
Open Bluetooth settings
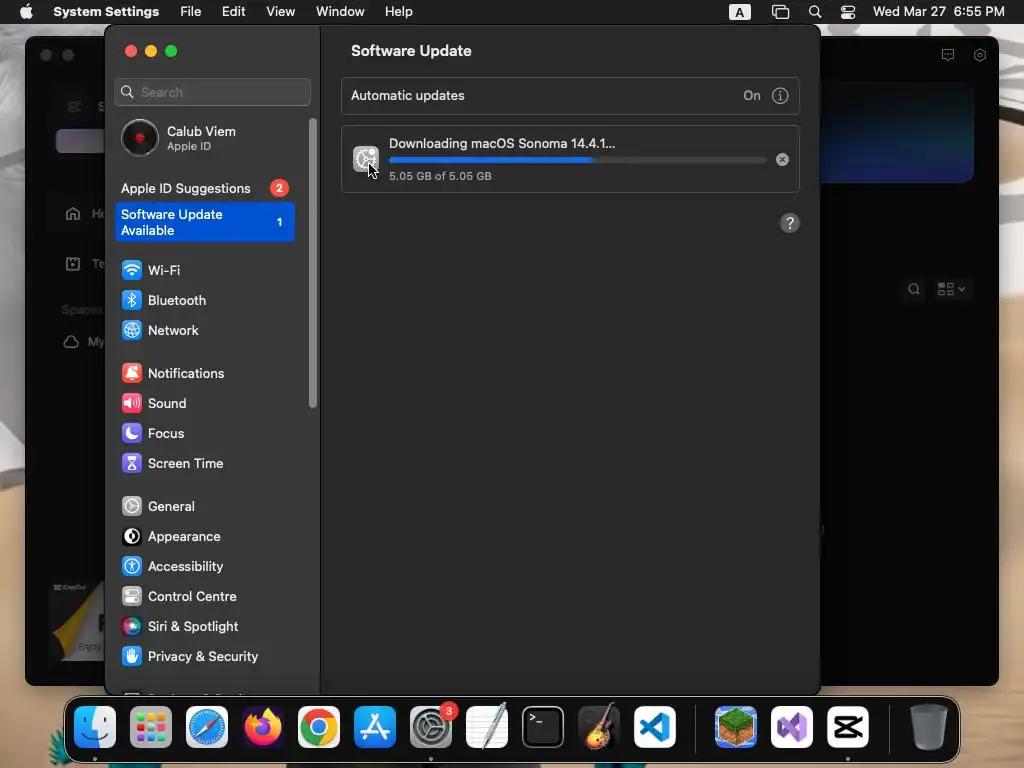point(204,300)
